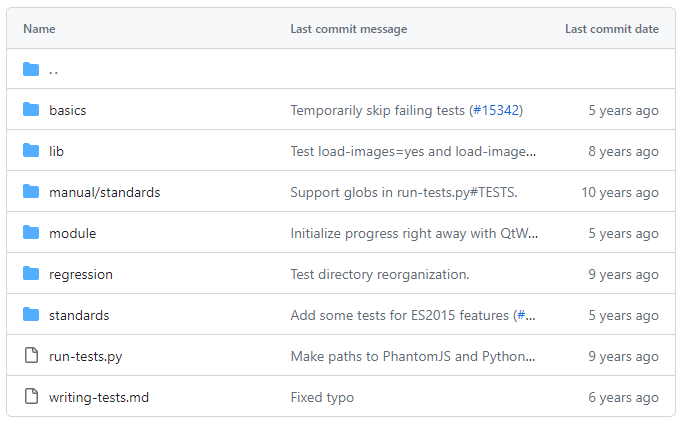Open the lib directory

click(x=56, y=151)
